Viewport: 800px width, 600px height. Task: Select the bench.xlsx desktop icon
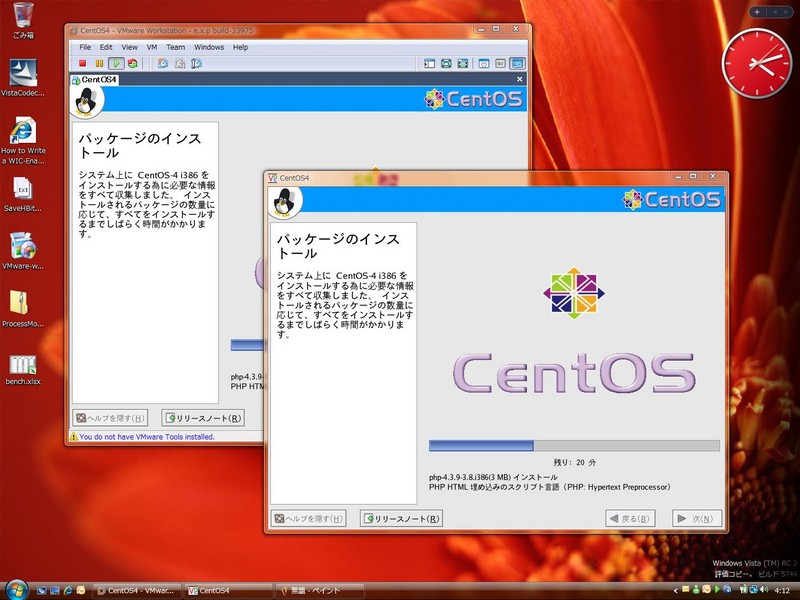pos(22,370)
